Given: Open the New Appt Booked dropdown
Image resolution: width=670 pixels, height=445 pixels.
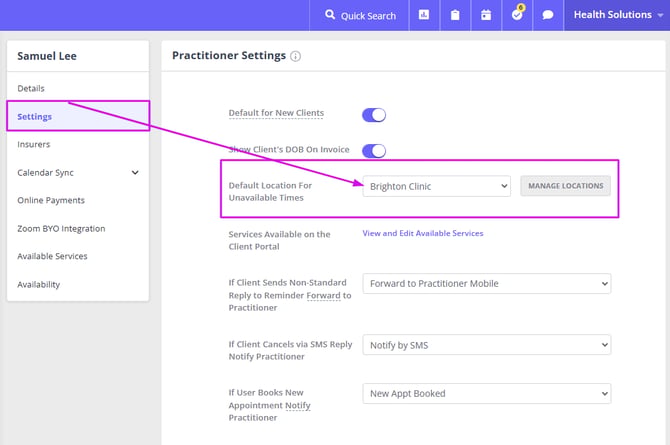Looking at the screenshot, I should [x=486, y=394].
